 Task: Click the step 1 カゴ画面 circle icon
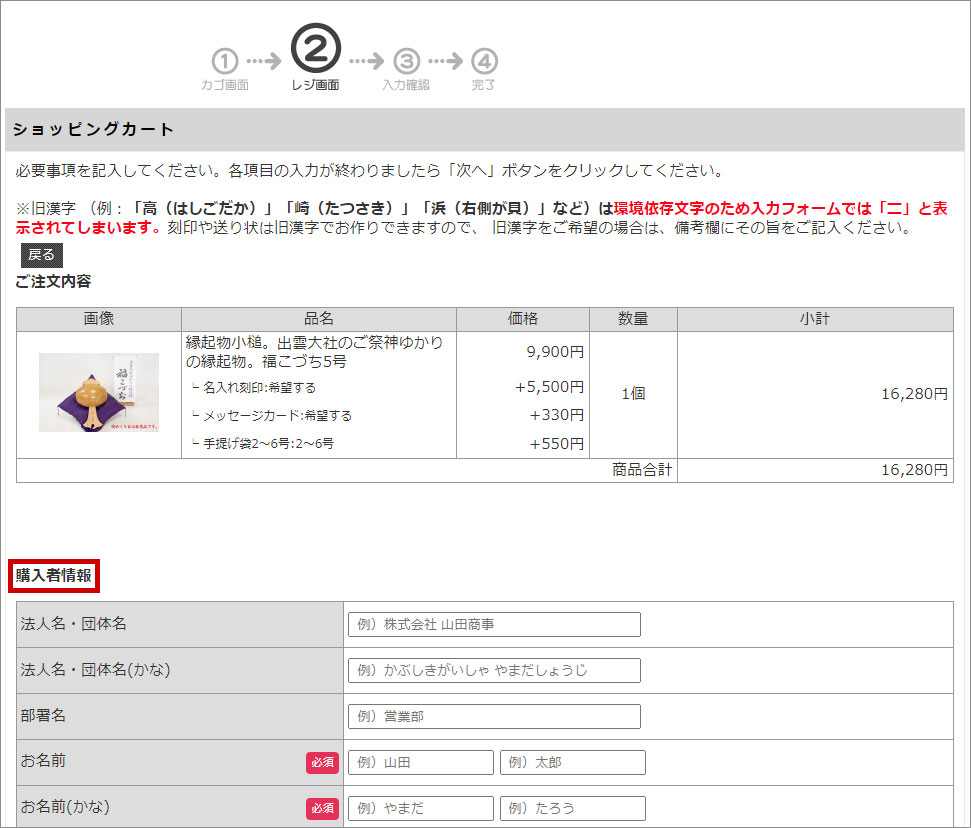coord(225,61)
